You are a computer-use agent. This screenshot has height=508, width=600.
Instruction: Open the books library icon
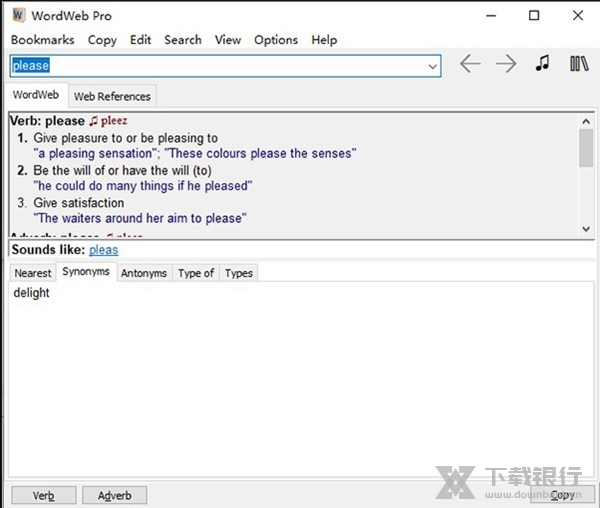point(579,64)
